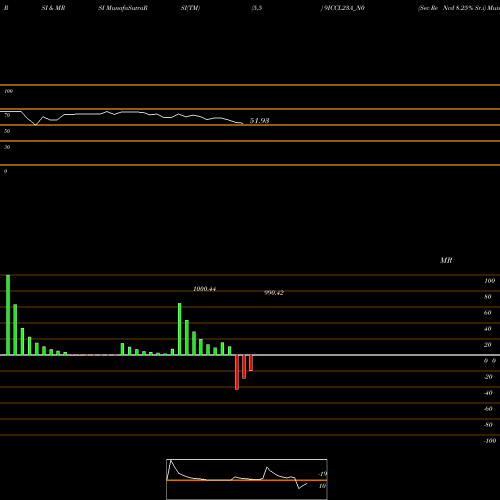The width and height of the screenshot is (500, 500).
Task: Click the MR axis label 60
Action: (488, 313)
